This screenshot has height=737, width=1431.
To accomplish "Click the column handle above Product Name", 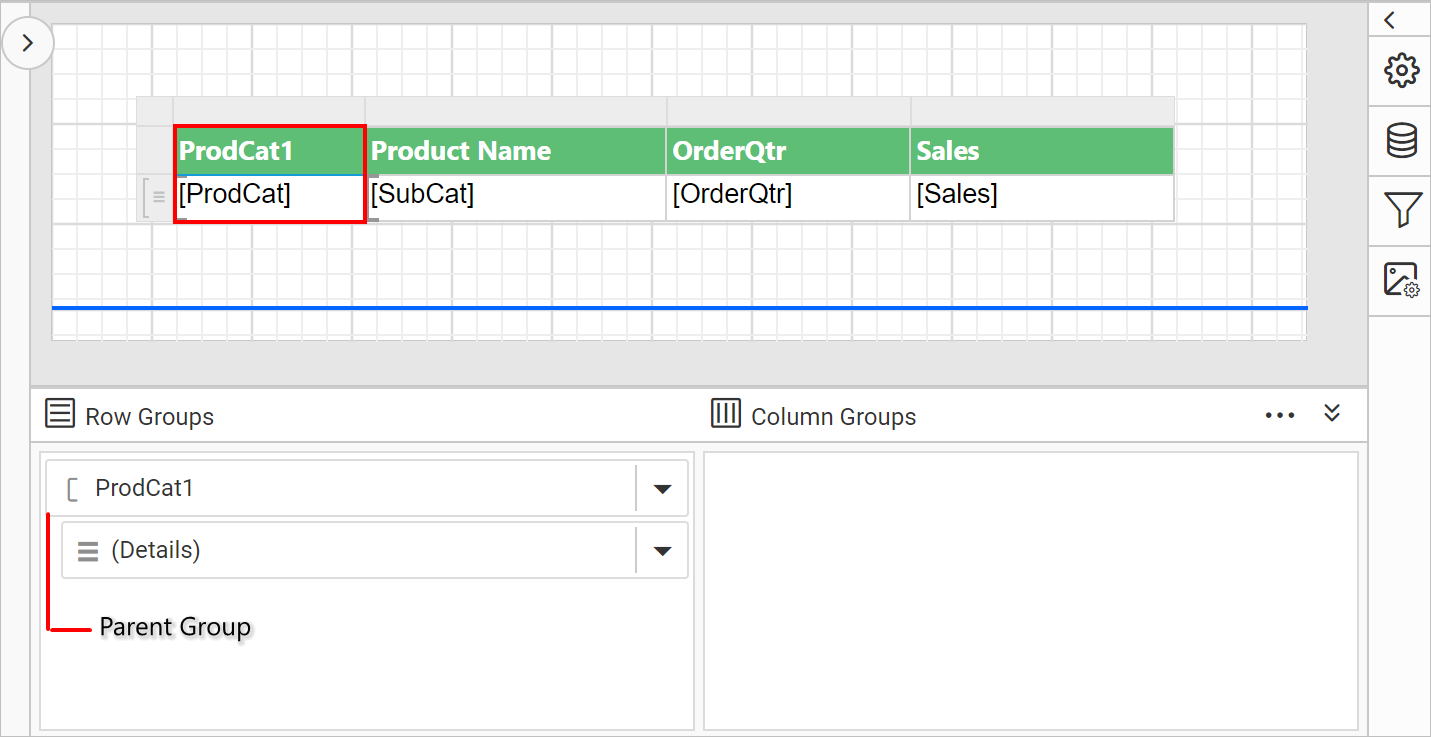I will coord(516,111).
